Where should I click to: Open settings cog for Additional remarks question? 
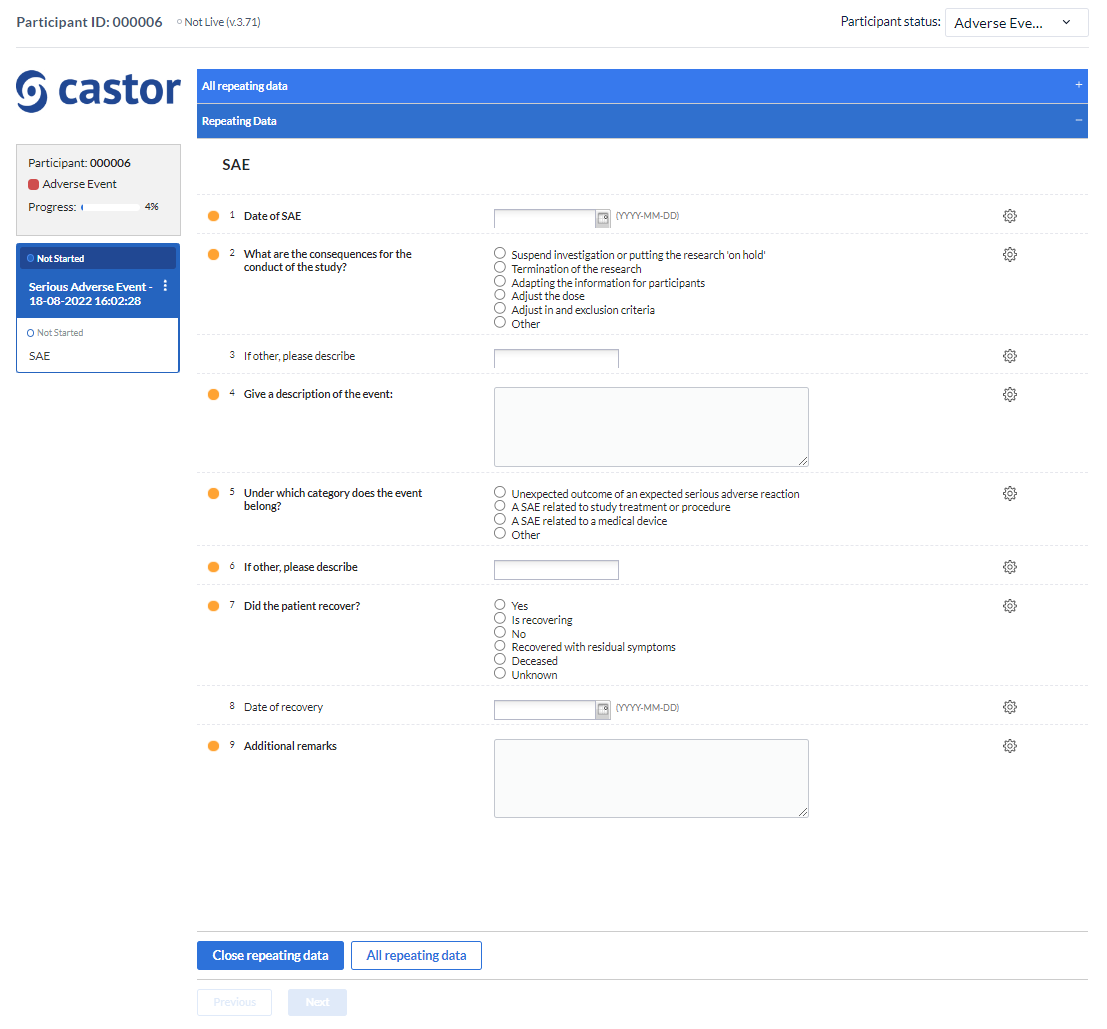click(x=1009, y=745)
